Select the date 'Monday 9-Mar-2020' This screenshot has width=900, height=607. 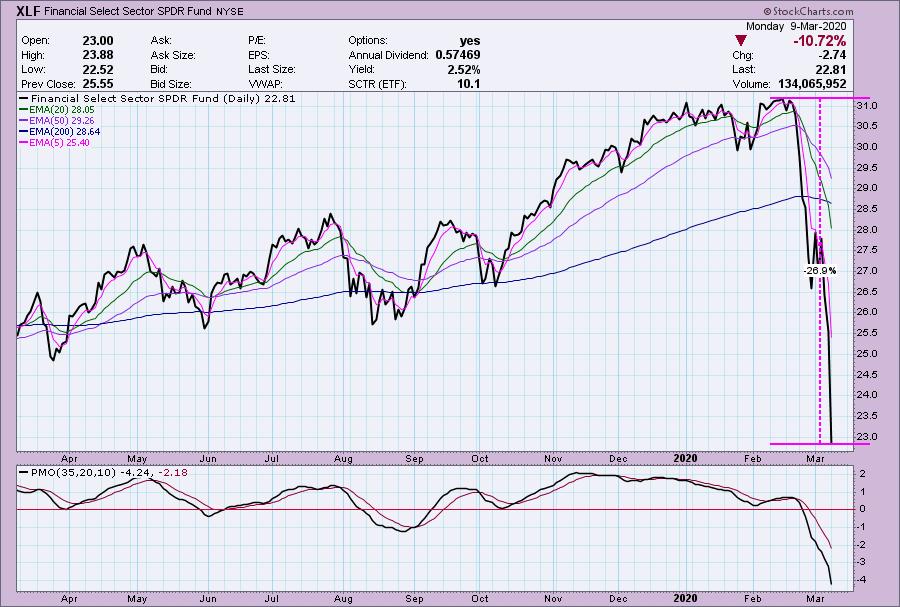(x=796, y=26)
